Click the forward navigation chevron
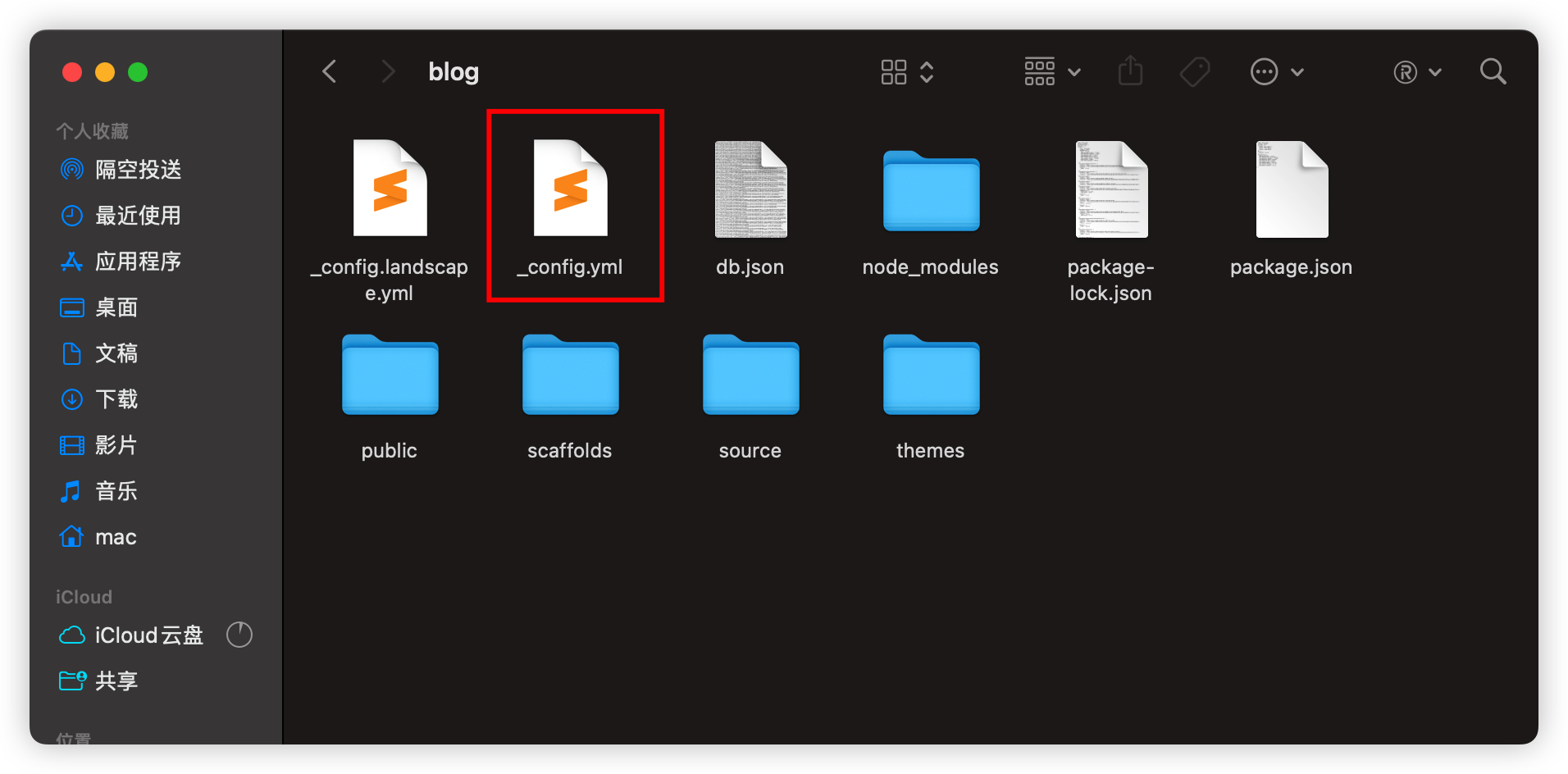Image resolution: width=1568 pixels, height=774 pixels. tap(389, 72)
